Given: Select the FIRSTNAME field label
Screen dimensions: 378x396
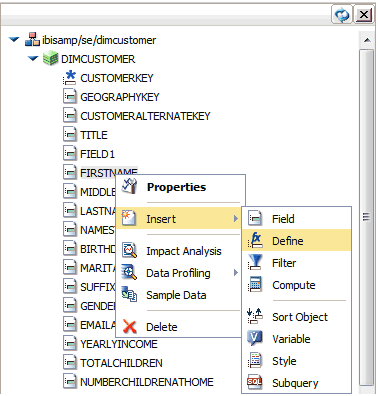Looking at the screenshot, I should 109,172.
